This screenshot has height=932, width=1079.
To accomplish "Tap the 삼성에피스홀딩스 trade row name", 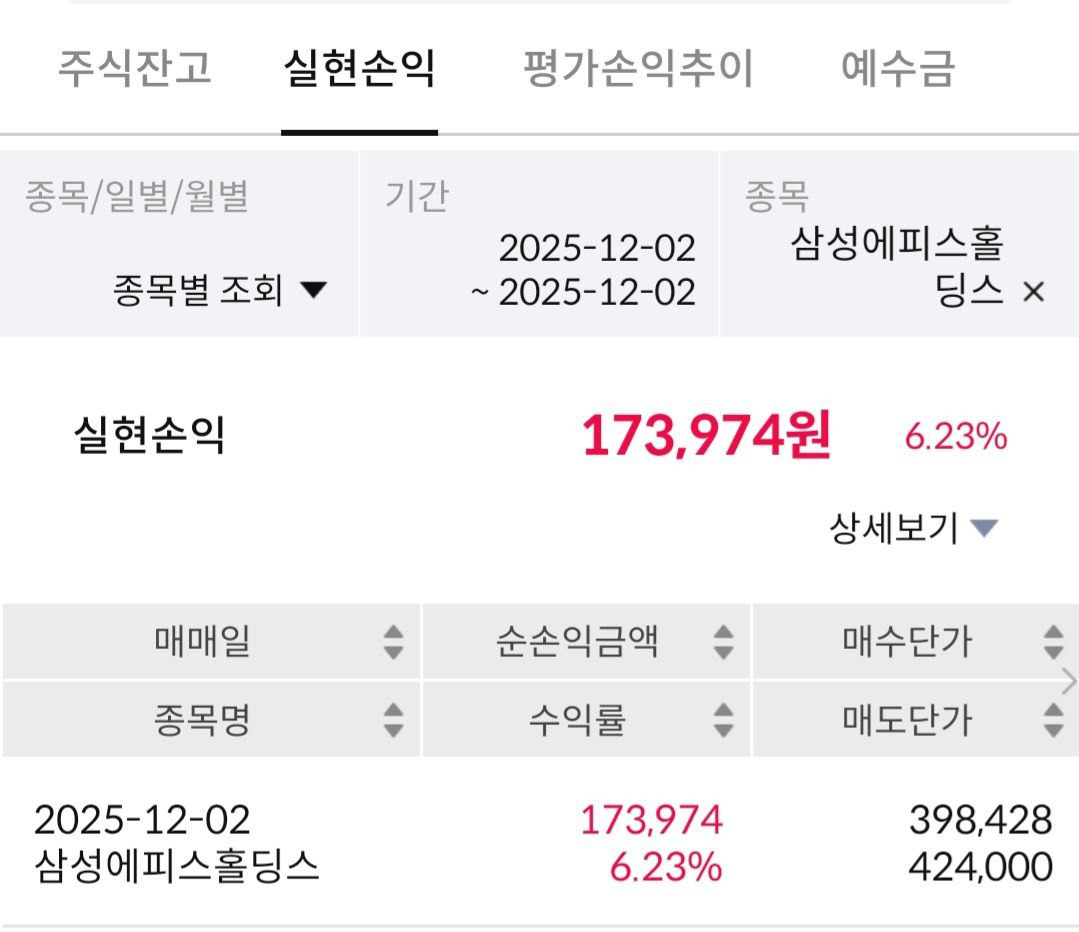I will (176, 866).
